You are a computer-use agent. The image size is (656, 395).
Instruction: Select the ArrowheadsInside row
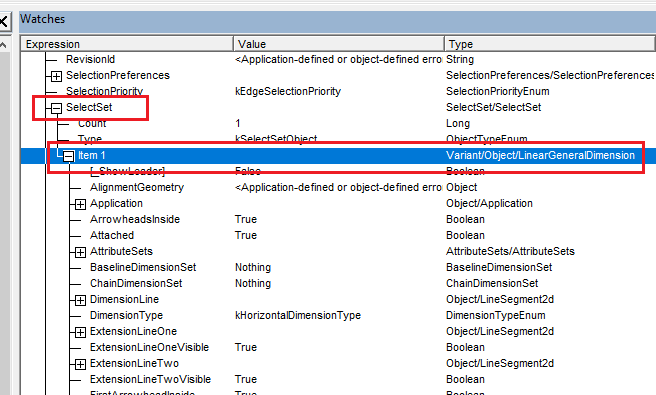click(x=338, y=219)
